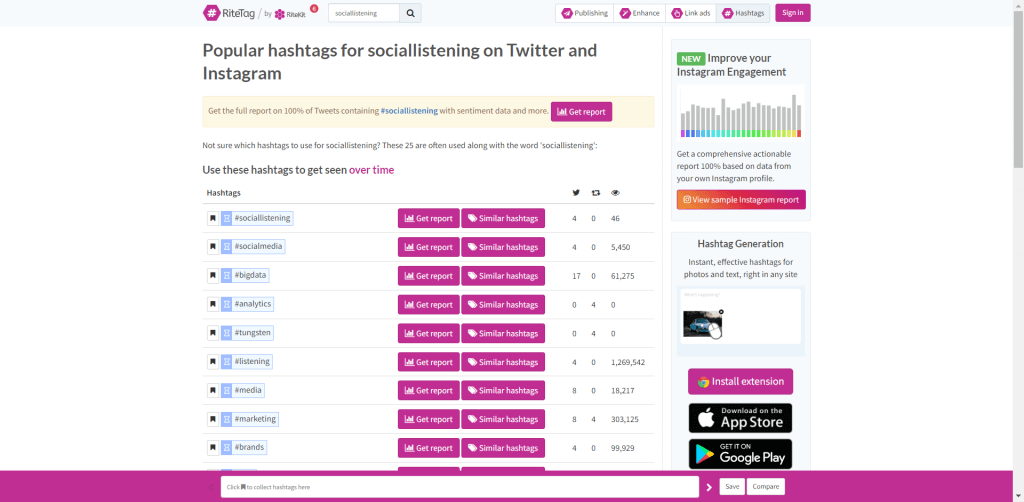Expand the collection bar chevron arrow

click(x=709, y=487)
